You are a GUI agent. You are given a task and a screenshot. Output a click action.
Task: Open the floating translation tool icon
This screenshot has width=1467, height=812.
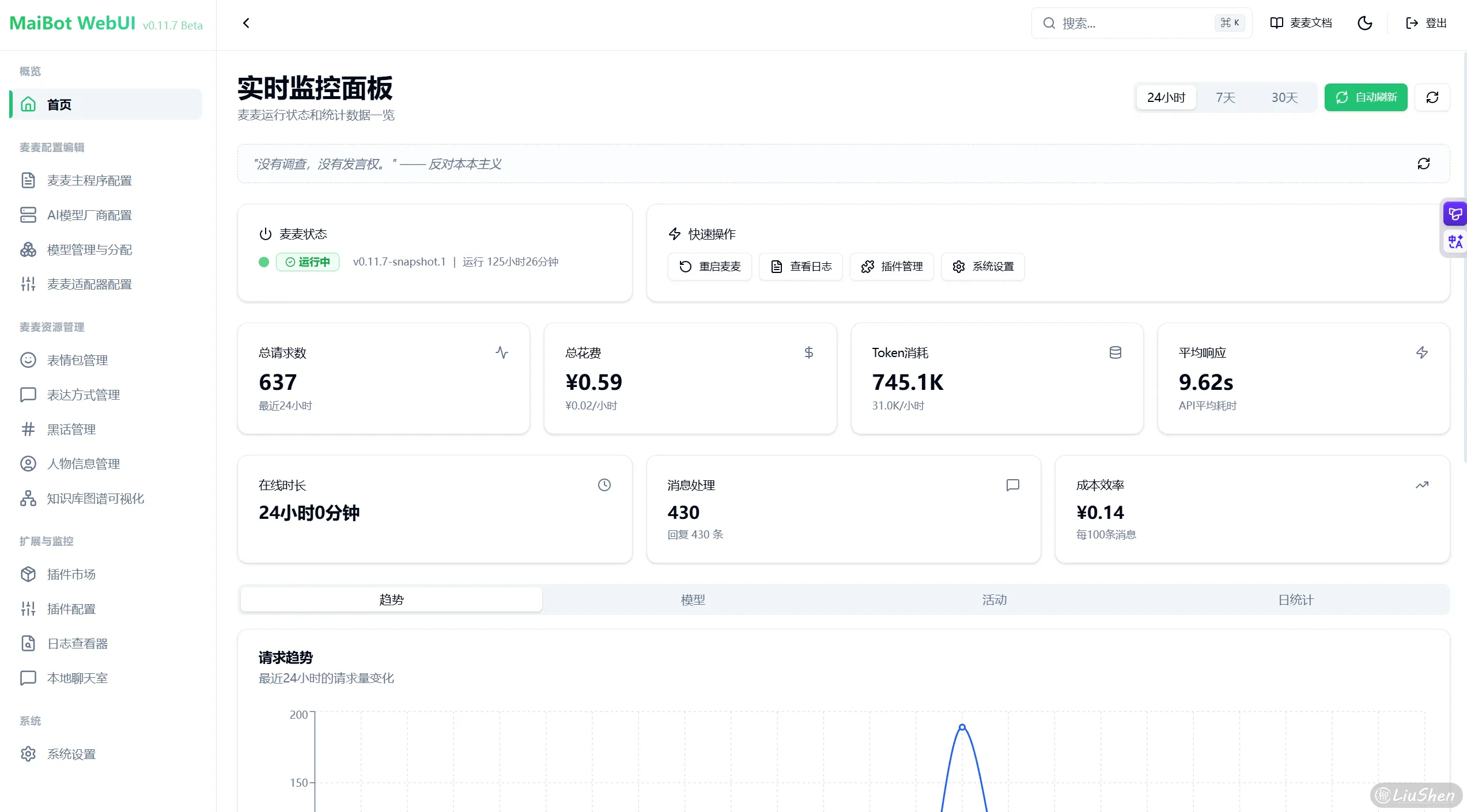click(1454, 241)
